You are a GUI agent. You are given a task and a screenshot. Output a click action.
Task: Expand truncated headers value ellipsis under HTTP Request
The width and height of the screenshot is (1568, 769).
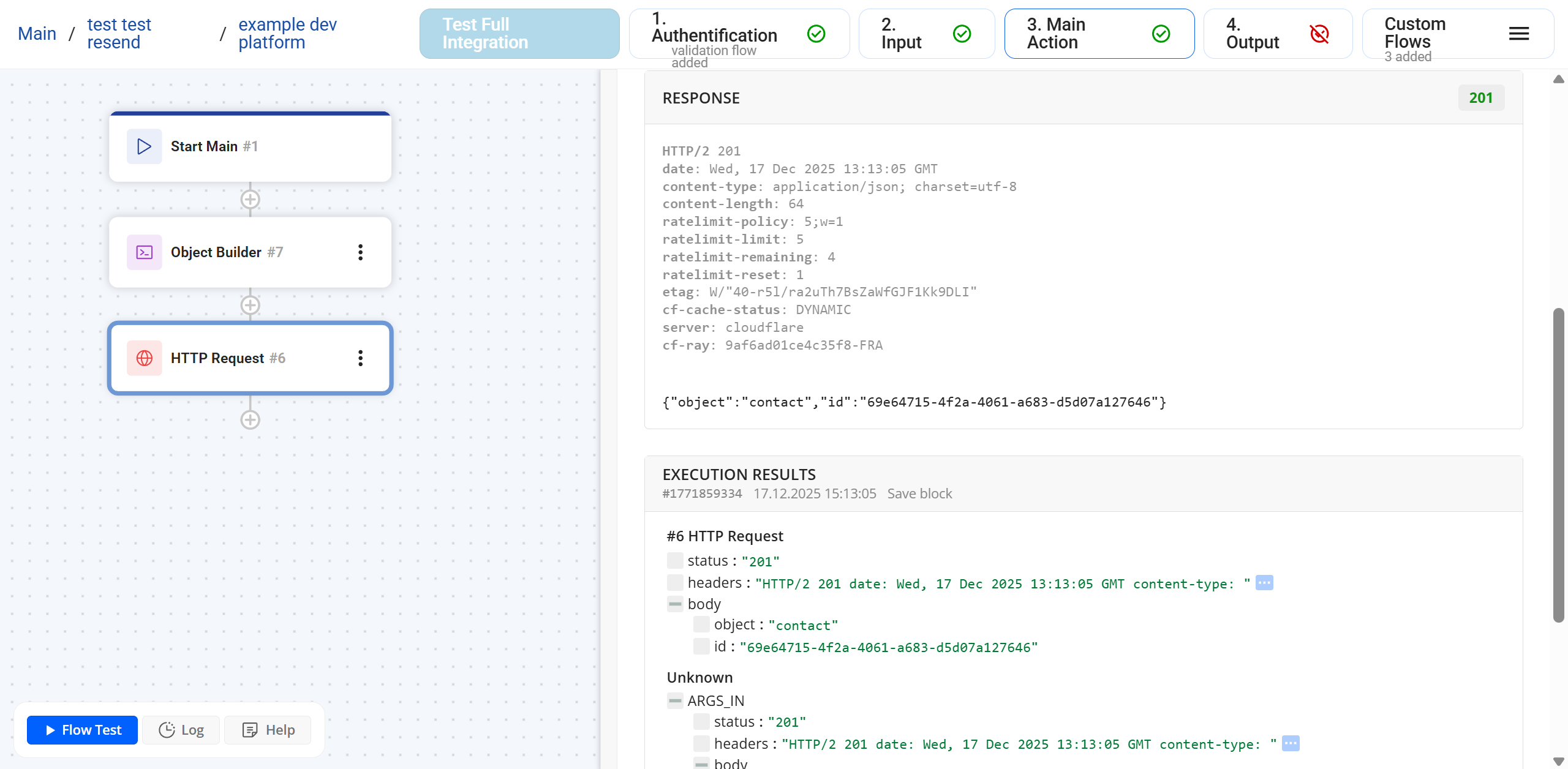[x=1264, y=583]
